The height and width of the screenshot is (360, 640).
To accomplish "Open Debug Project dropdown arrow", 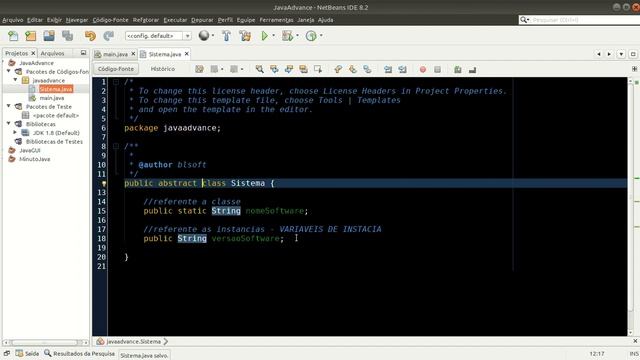I will [x=297, y=36].
